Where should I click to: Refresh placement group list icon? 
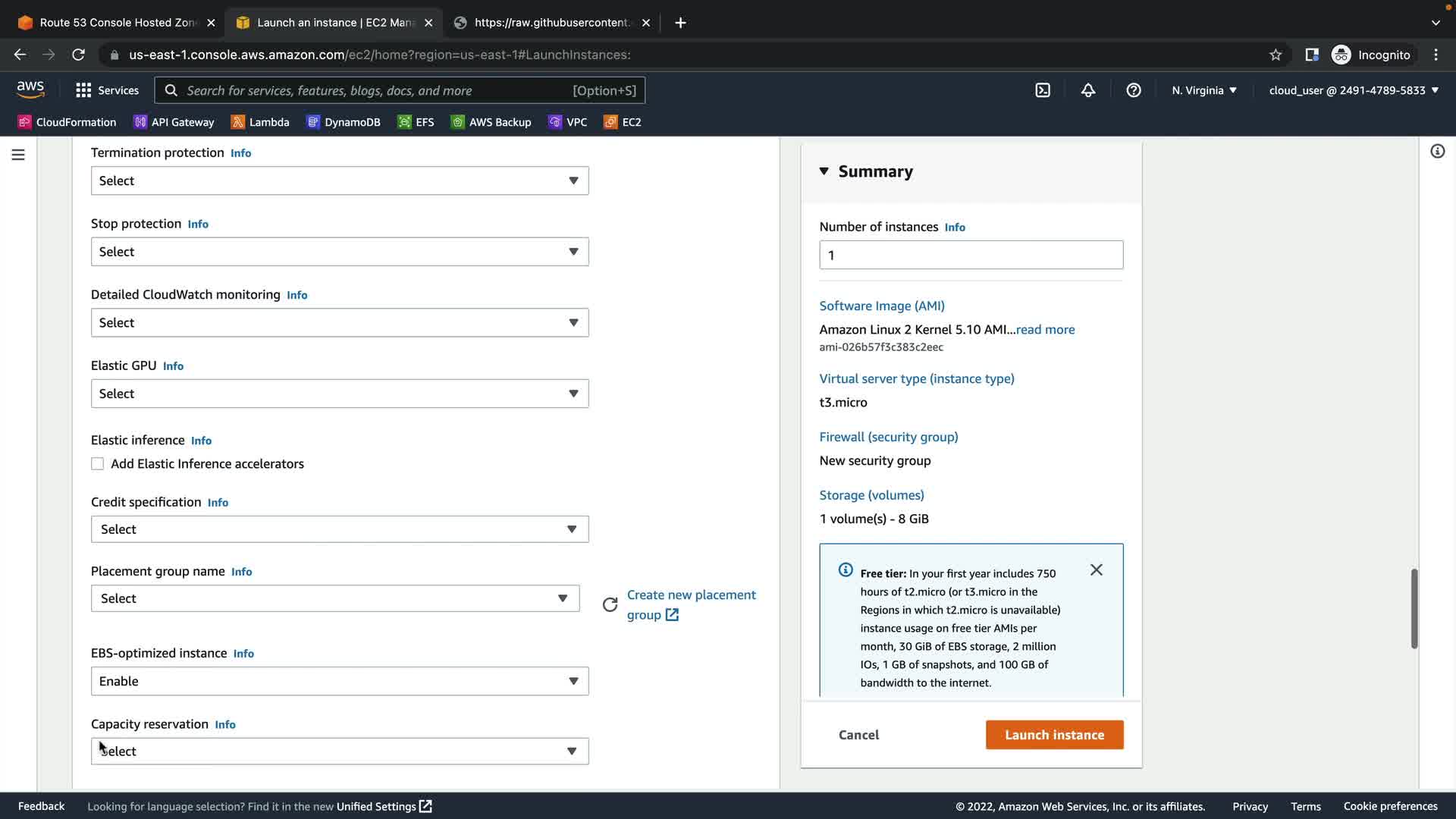pyautogui.click(x=610, y=604)
